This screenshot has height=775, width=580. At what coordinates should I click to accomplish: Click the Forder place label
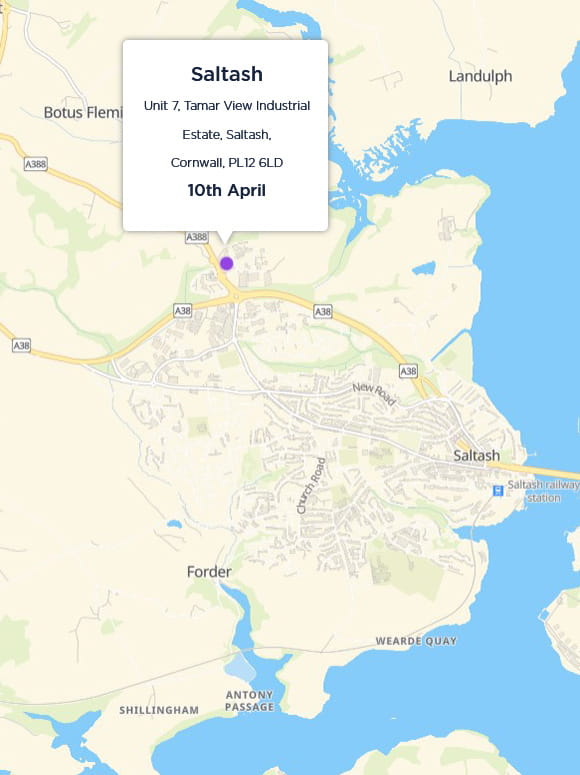click(x=209, y=572)
